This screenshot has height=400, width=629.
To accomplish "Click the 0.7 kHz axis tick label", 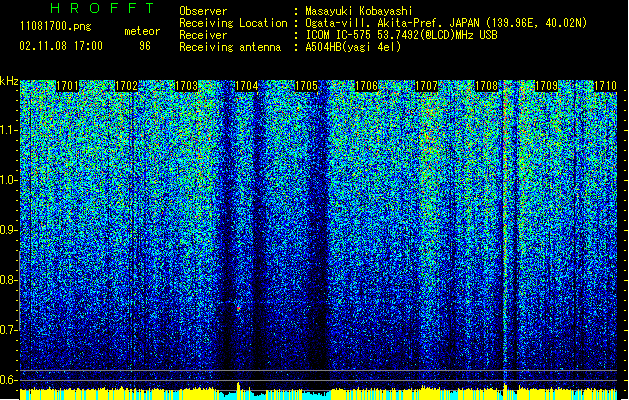I will pyautogui.click(x=8, y=330).
